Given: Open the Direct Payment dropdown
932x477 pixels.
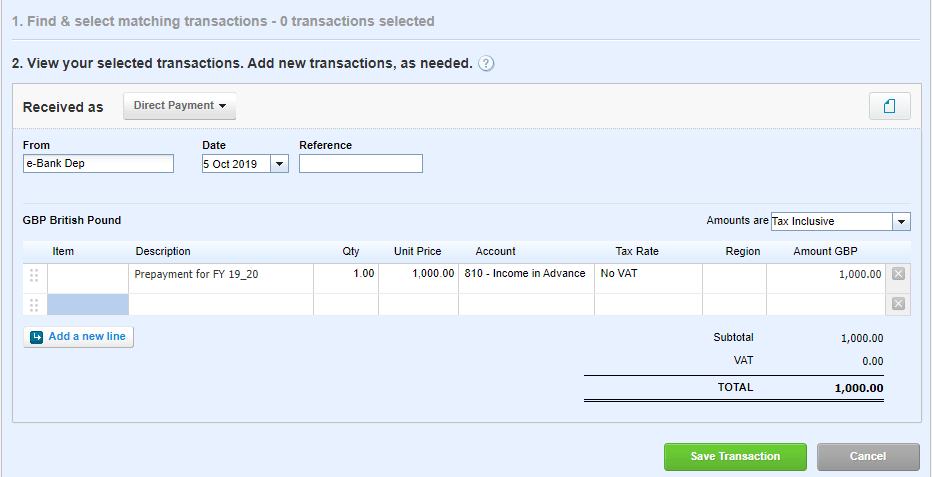Looking at the screenshot, I should tap(179, 106).
